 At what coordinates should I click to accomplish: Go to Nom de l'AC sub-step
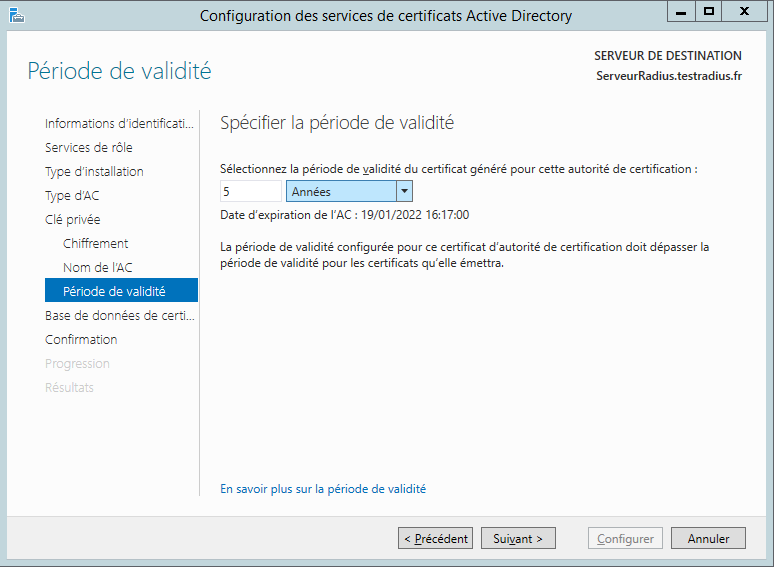(x=97, y=267)
